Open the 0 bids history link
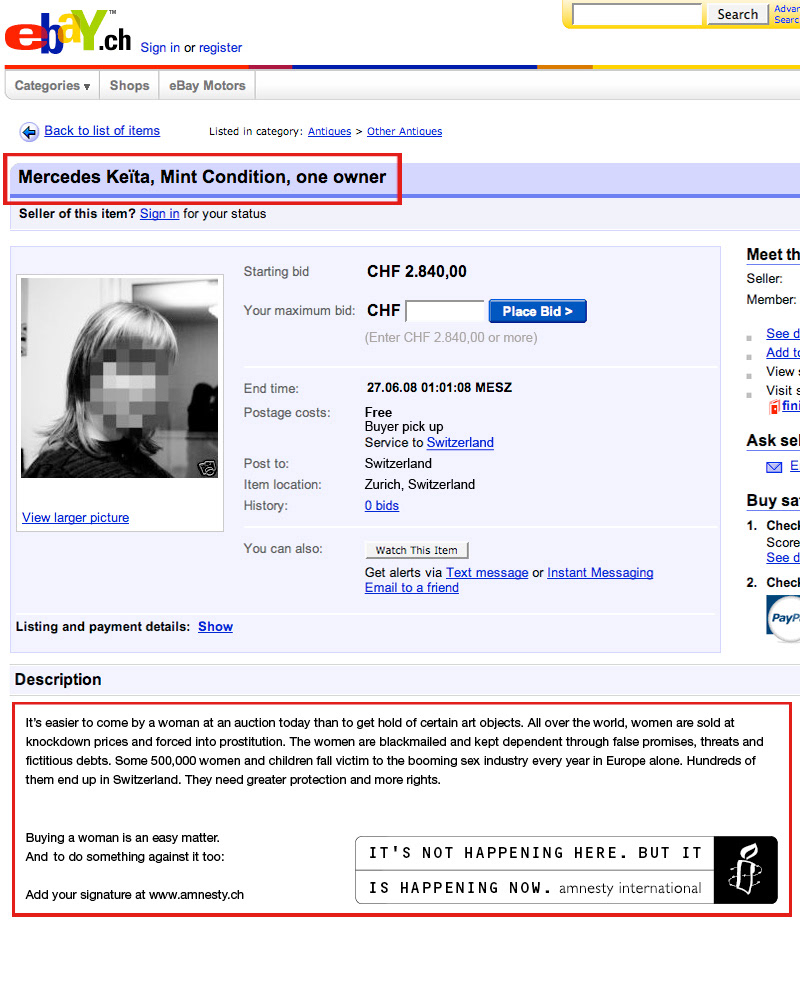Screen dimensions: 800x993 pos(381,505)
